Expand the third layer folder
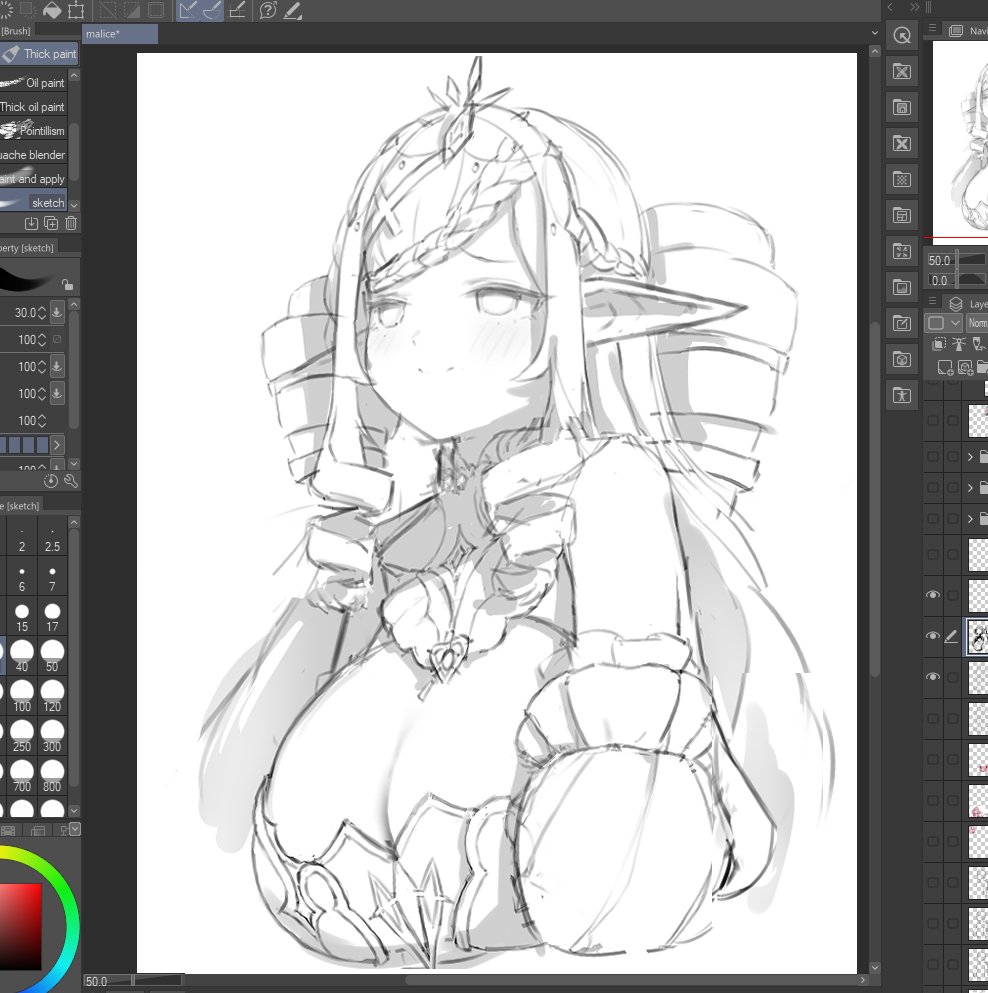Viewport: 988px width, 993px height. (x=970, y=519)
